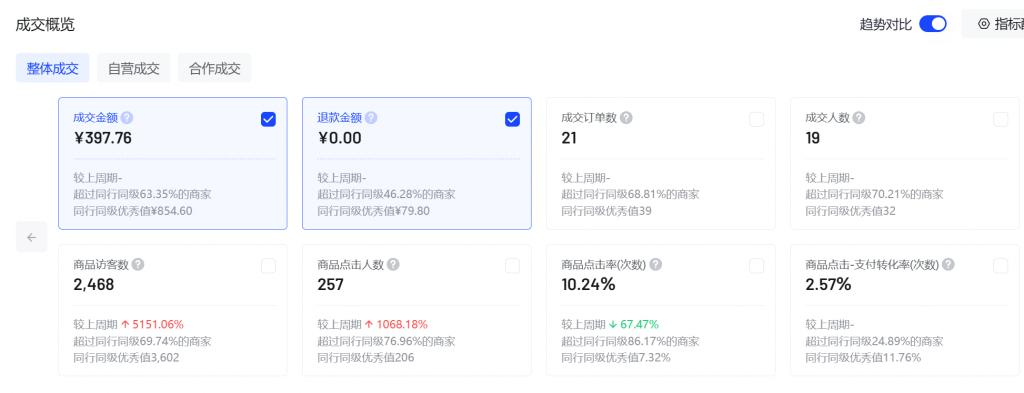
Task: Check the 成交订单数 checkbox
Action: click(x=756, y=119)
